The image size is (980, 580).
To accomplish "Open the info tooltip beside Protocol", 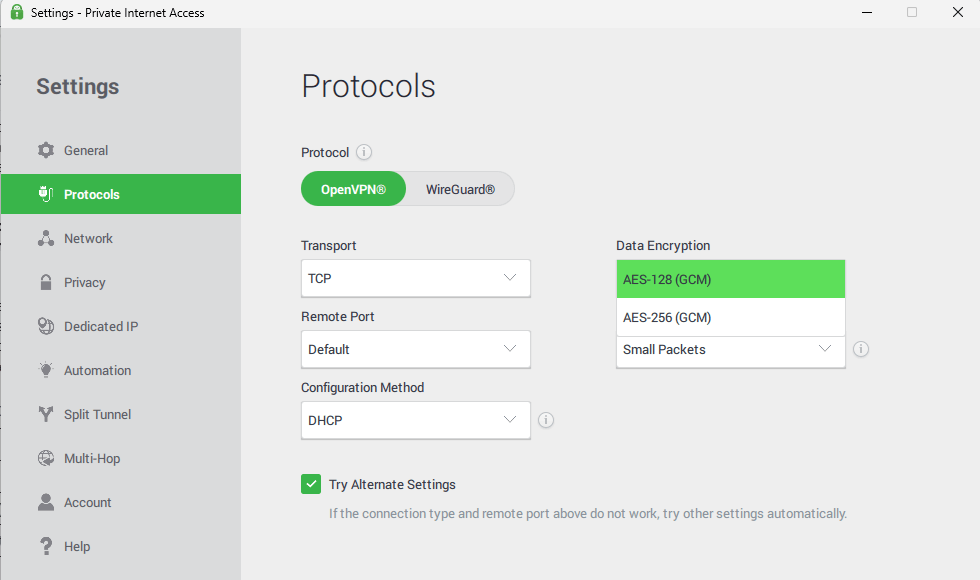I will tap(363, 152).
